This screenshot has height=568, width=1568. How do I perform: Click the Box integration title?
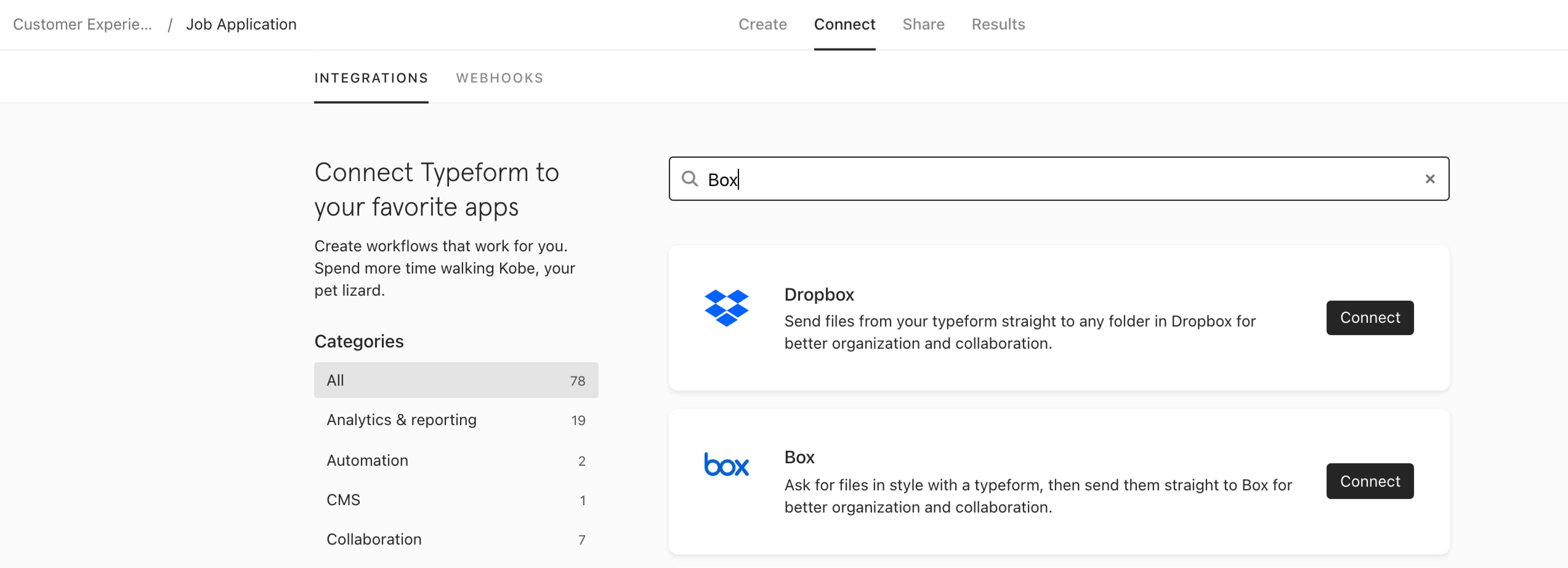click(798, 457)
